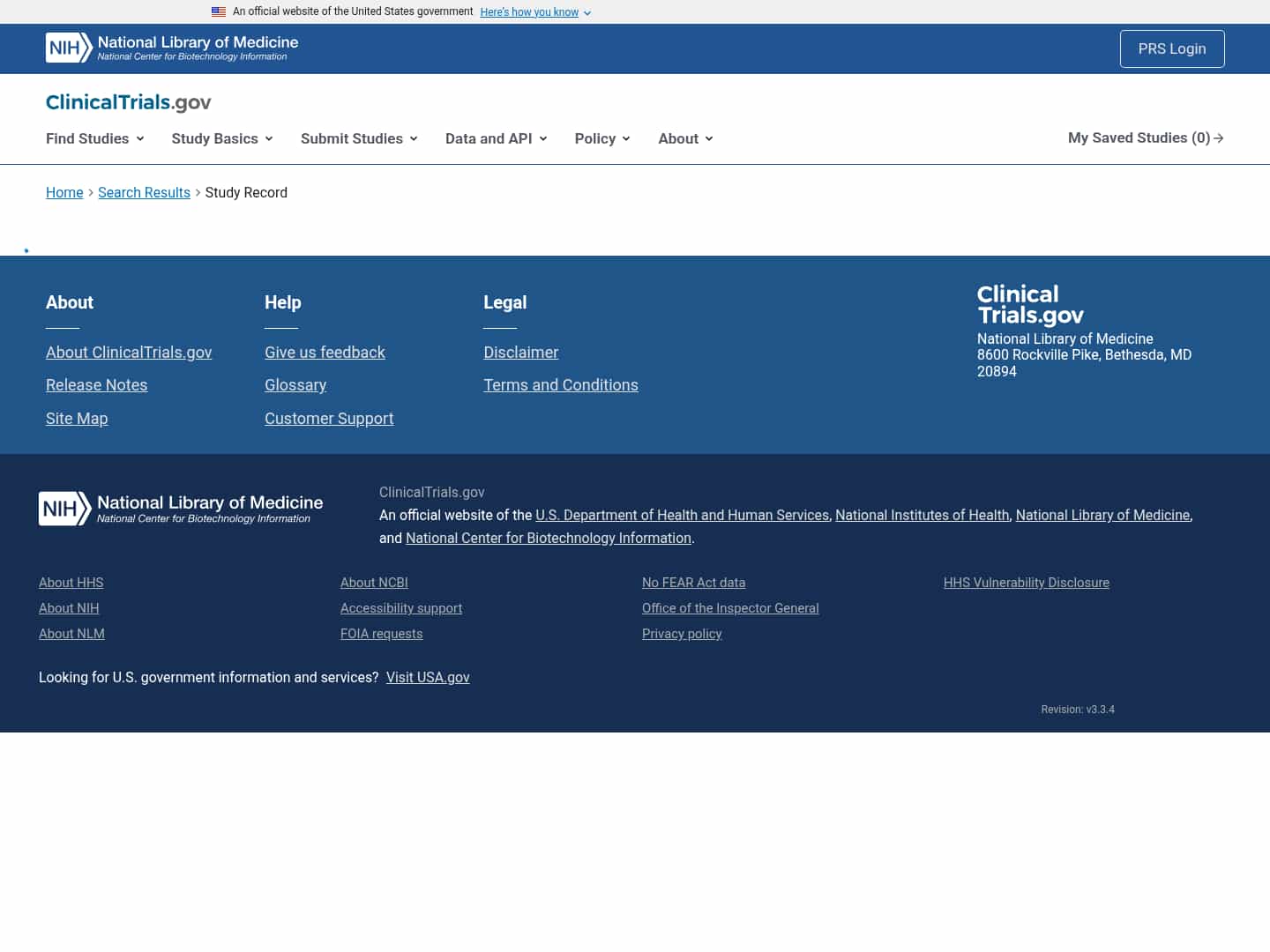Viewport: 1270px width, 952px height.
Task: Click the arrow next to My Saved Studies
Action: [x=1220, y=138]
